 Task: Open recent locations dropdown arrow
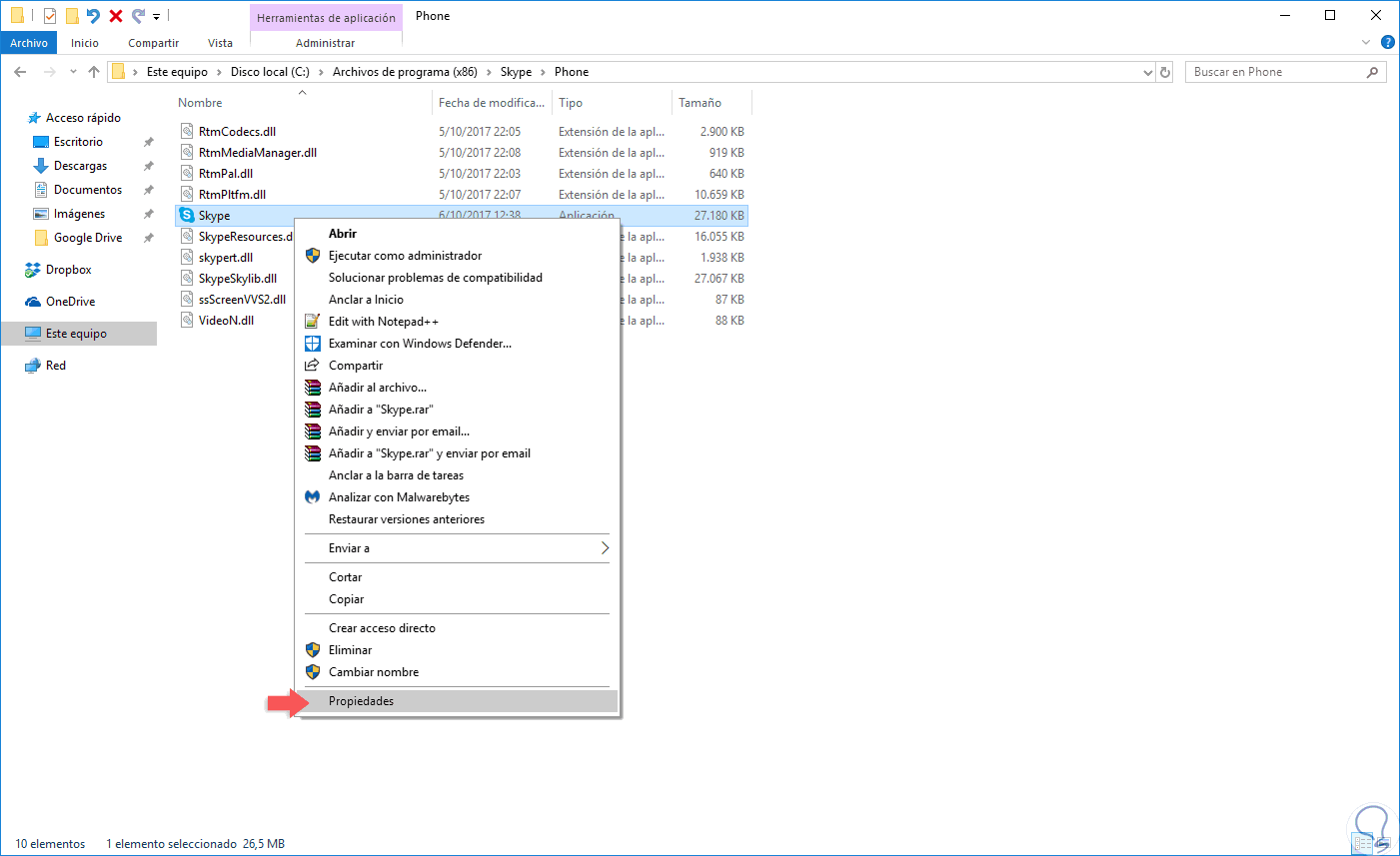[73, 72]
